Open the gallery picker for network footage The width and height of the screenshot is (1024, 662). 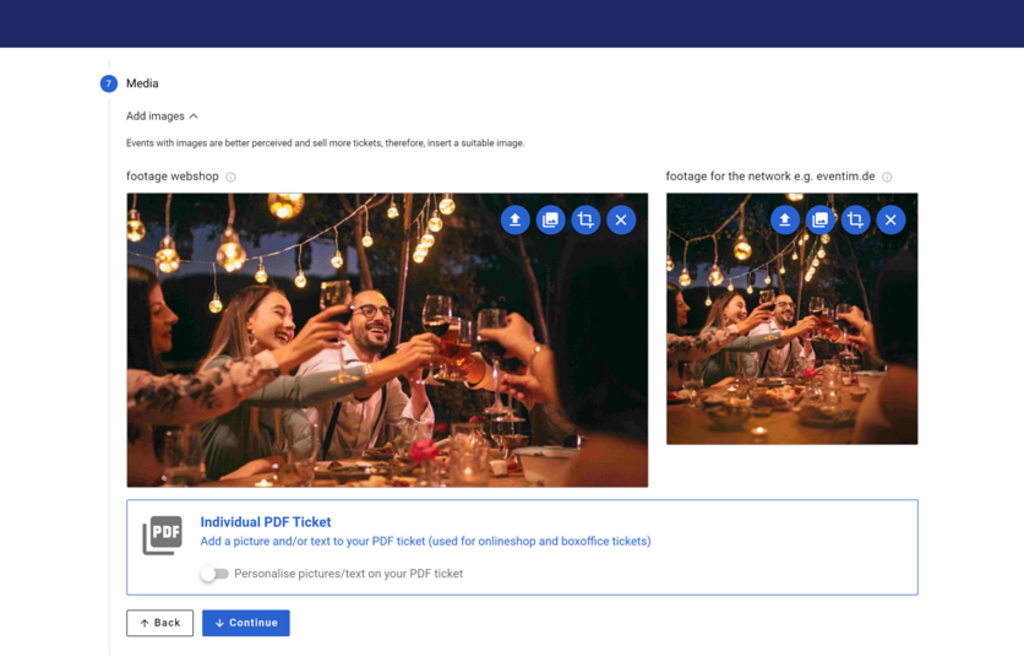click(x=820, y=219)
